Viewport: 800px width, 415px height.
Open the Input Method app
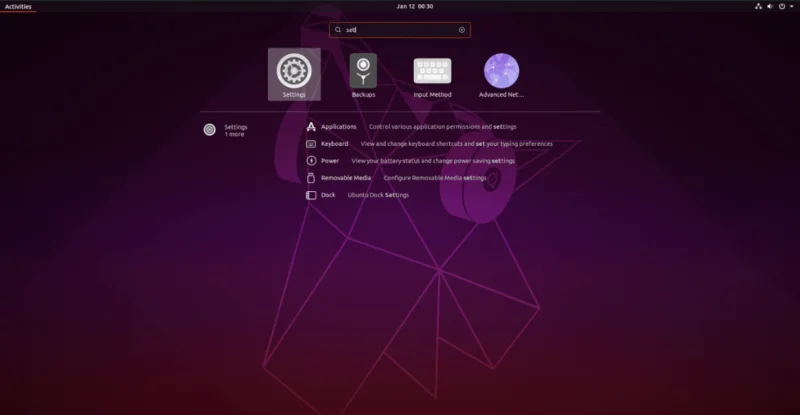pyautogui.click(x=432, y=75)
